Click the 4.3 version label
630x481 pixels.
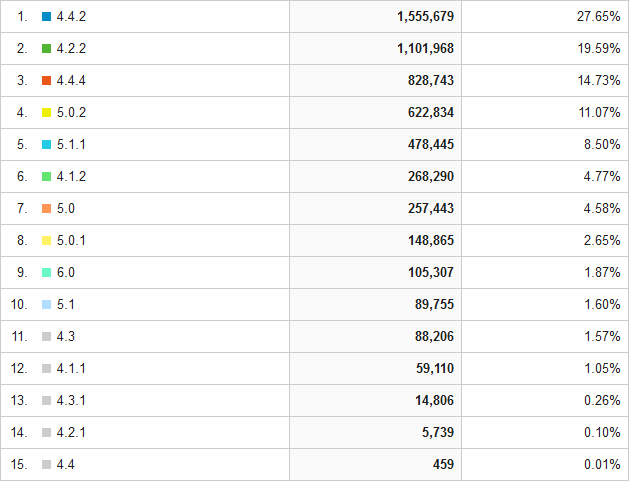click(66, 336)
